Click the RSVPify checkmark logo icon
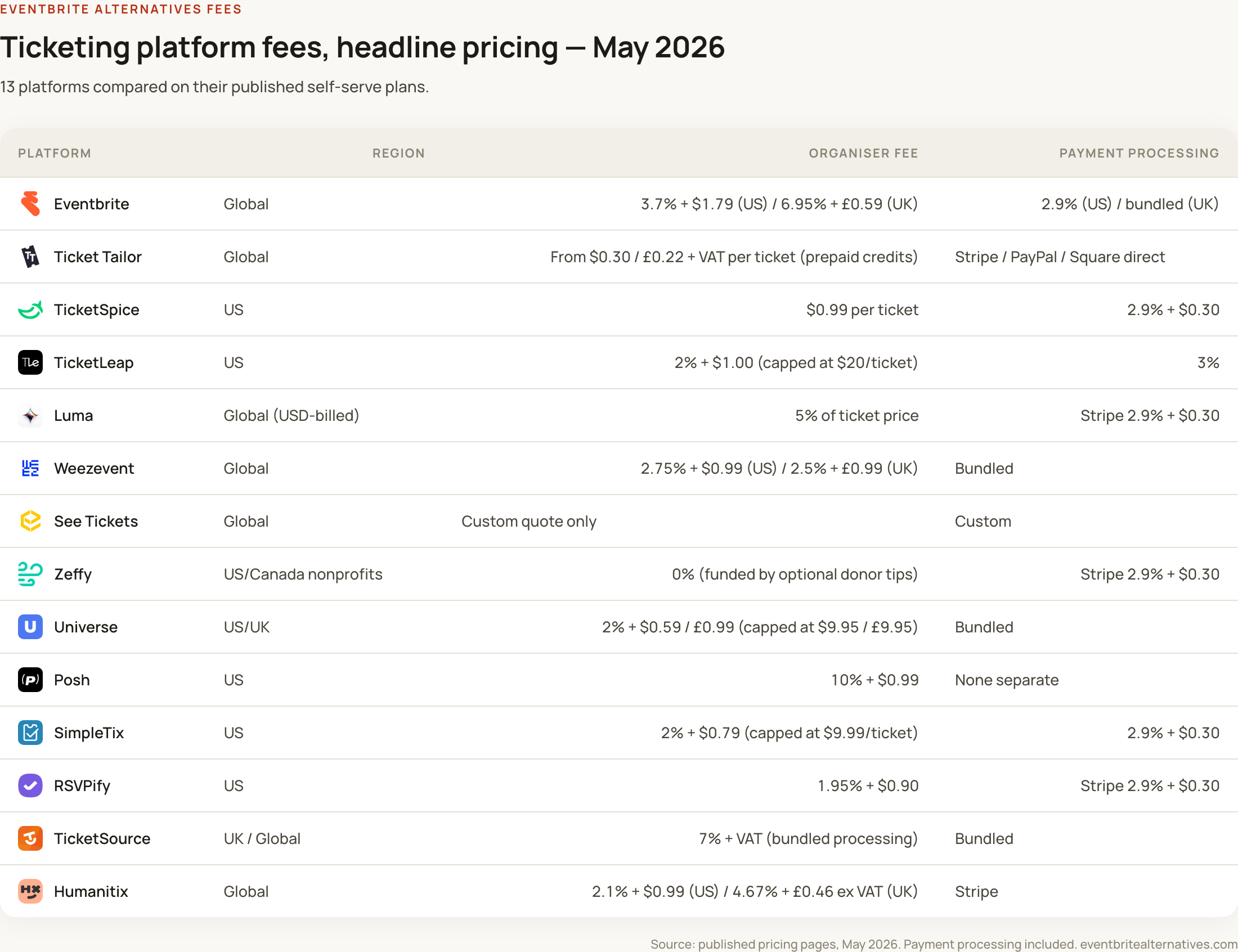Viewport: 1238px width, 952px height. 30,786
